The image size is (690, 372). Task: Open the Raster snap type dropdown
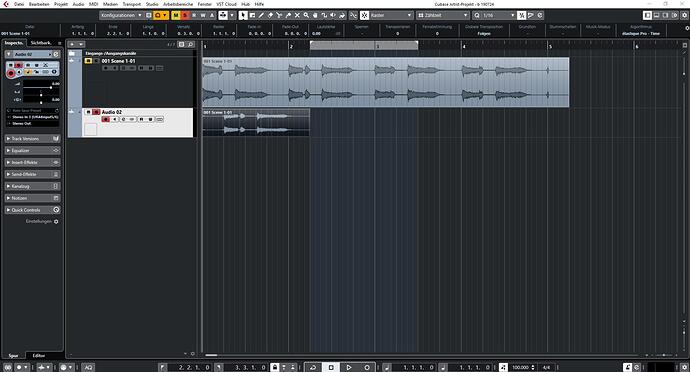click(x=391, y=15)
